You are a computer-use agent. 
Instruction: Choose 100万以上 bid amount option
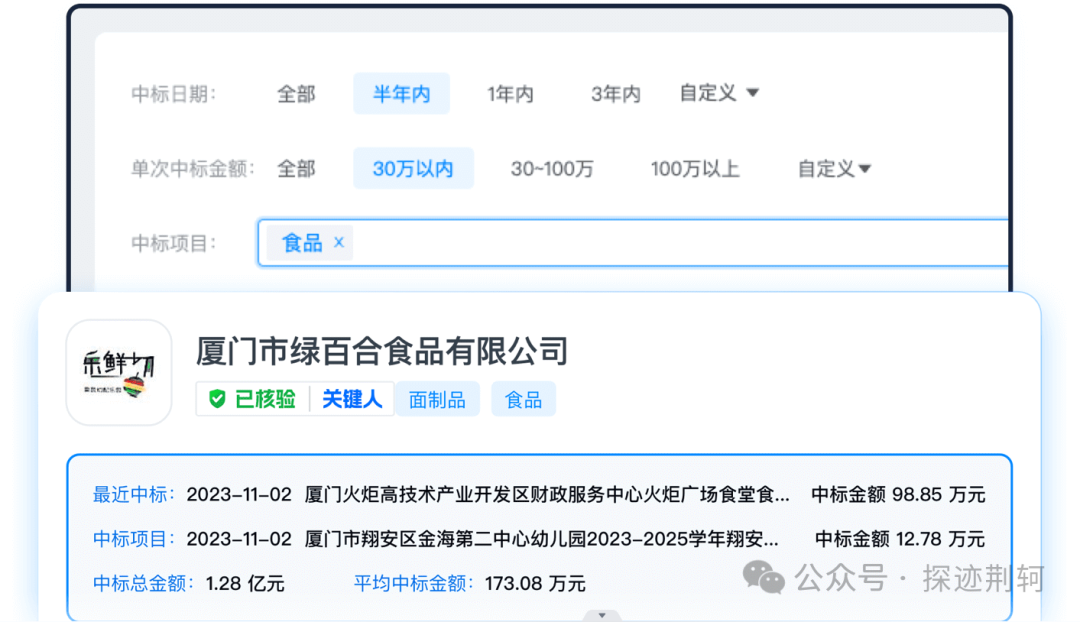pos(695,169)
